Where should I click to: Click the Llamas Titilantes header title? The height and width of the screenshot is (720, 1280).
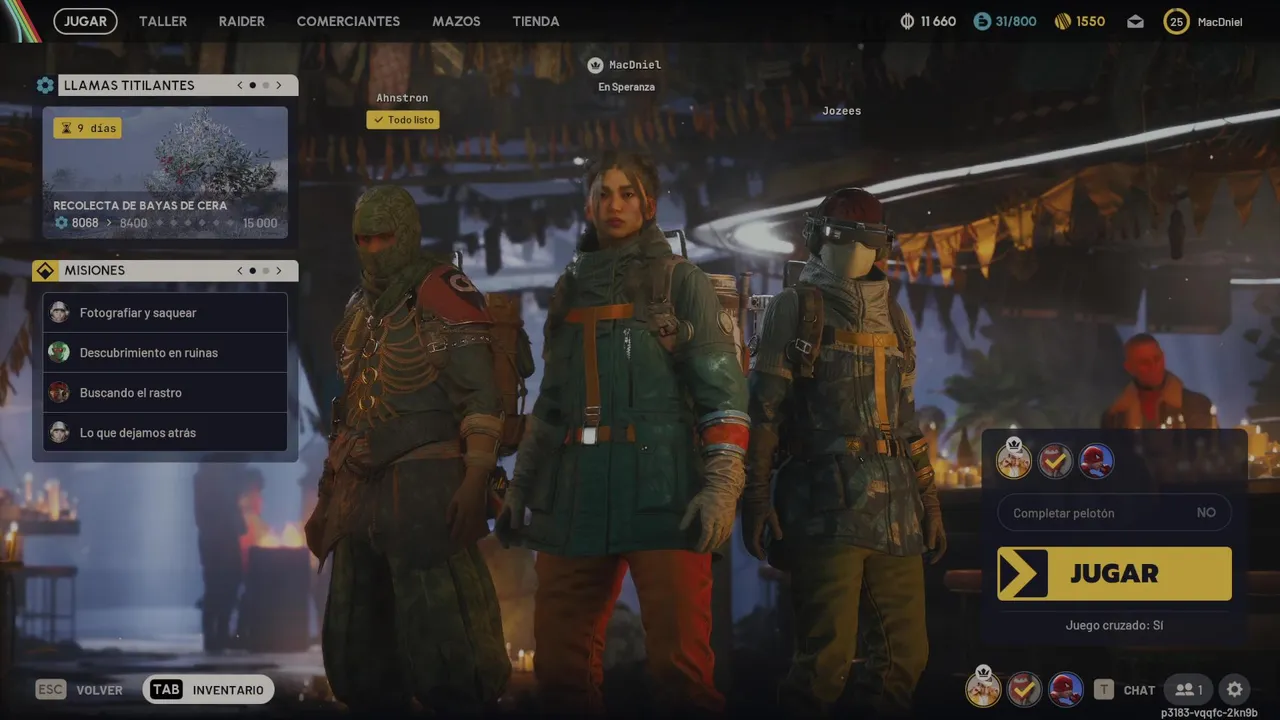pyautogui.click(x=129, y=85)
